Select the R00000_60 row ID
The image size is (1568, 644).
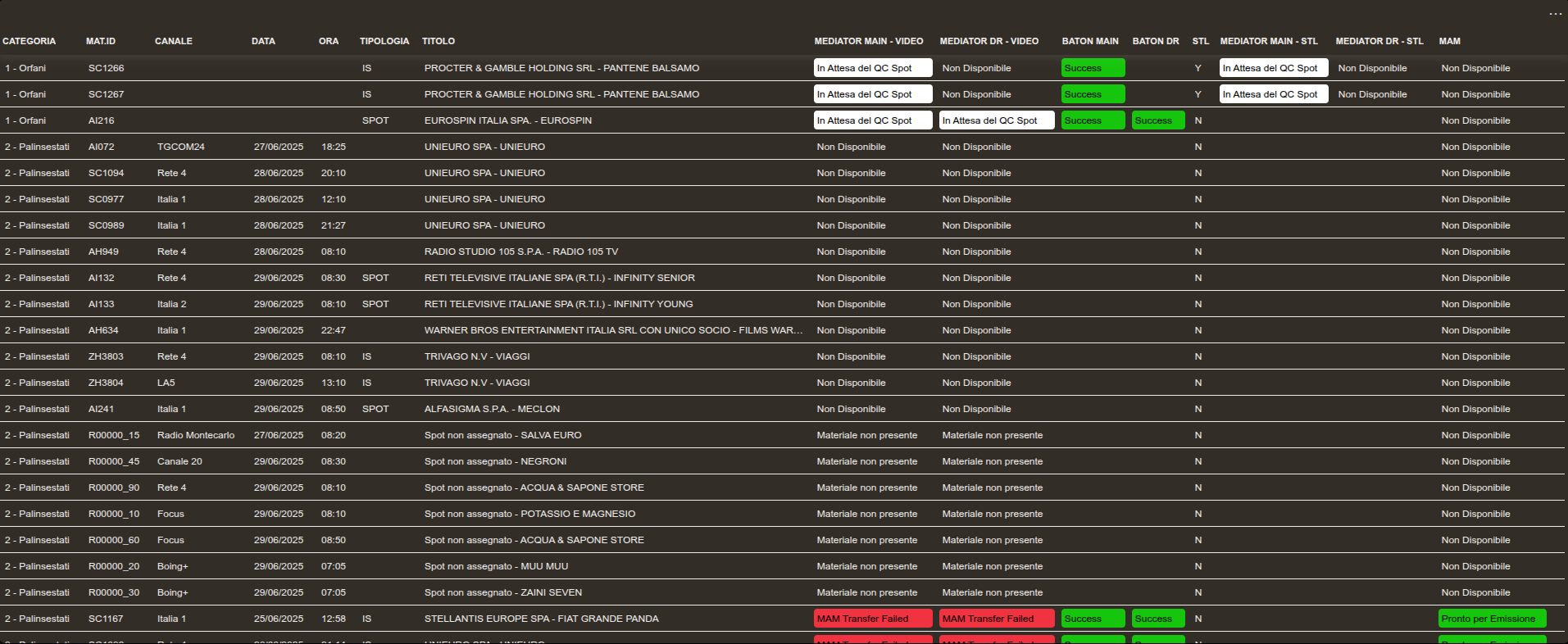pyautogui.click(x=114, y=540)
